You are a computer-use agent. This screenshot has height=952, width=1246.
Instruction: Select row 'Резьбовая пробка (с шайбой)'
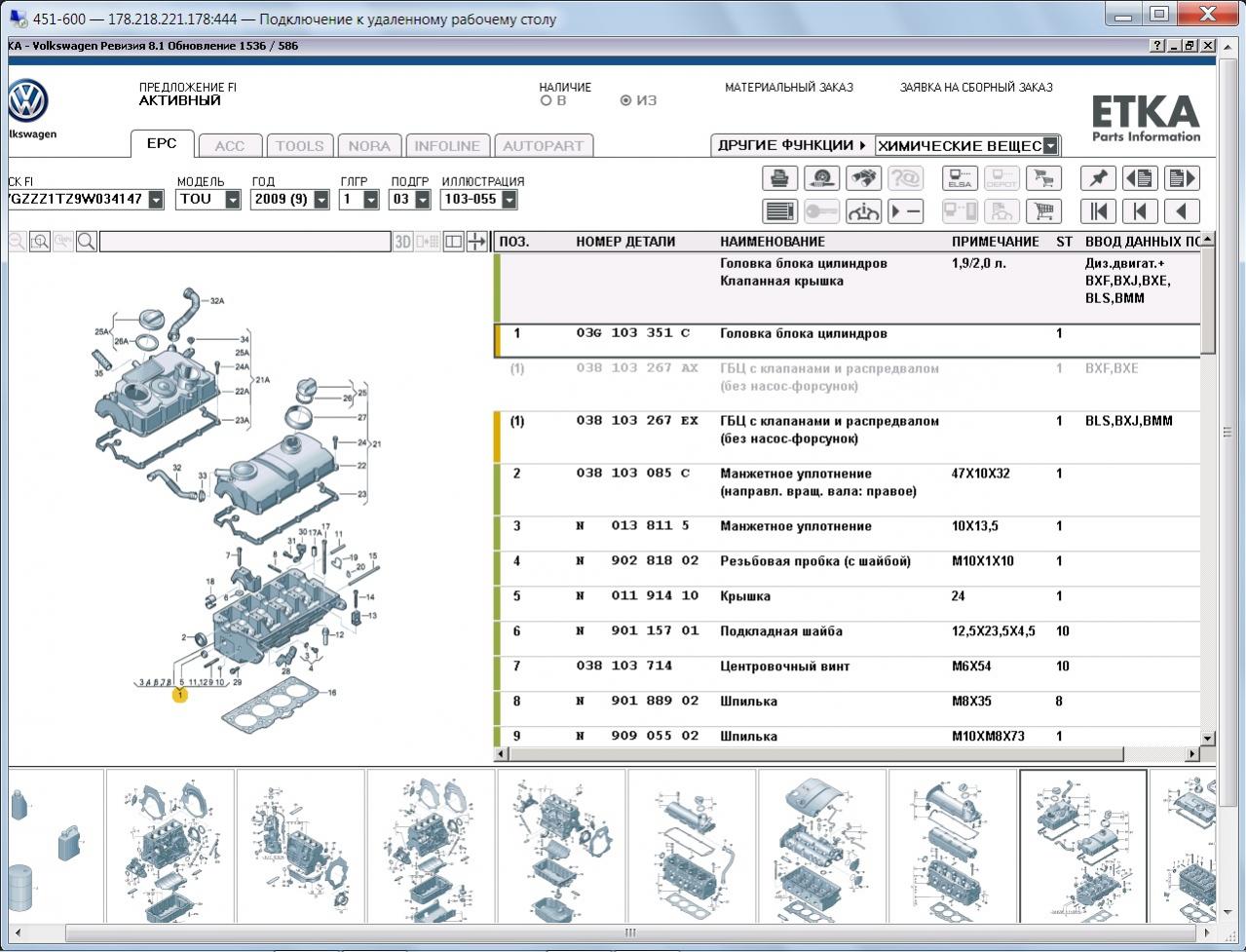(848, 569)
